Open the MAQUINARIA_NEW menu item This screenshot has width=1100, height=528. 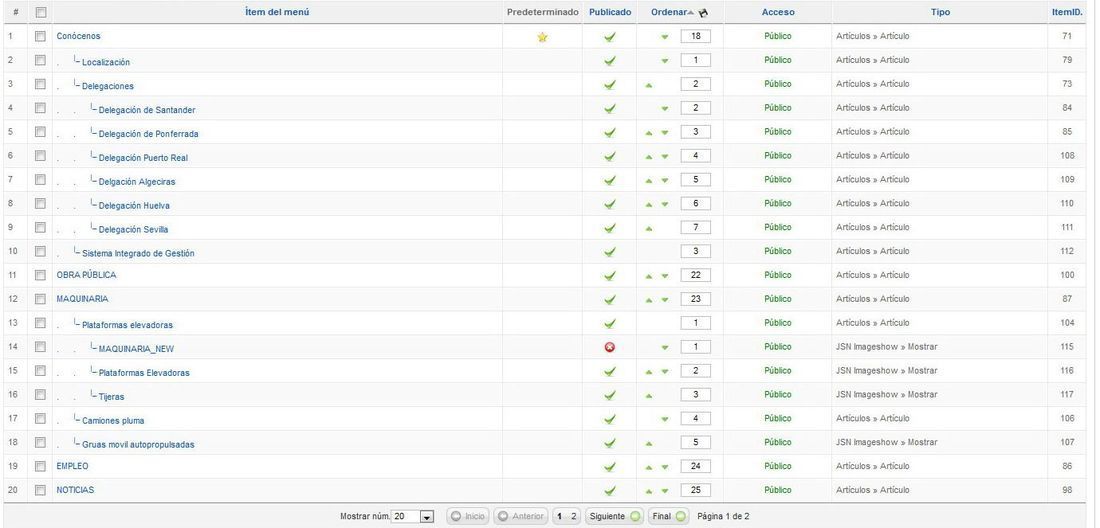[x=136, y=349]
